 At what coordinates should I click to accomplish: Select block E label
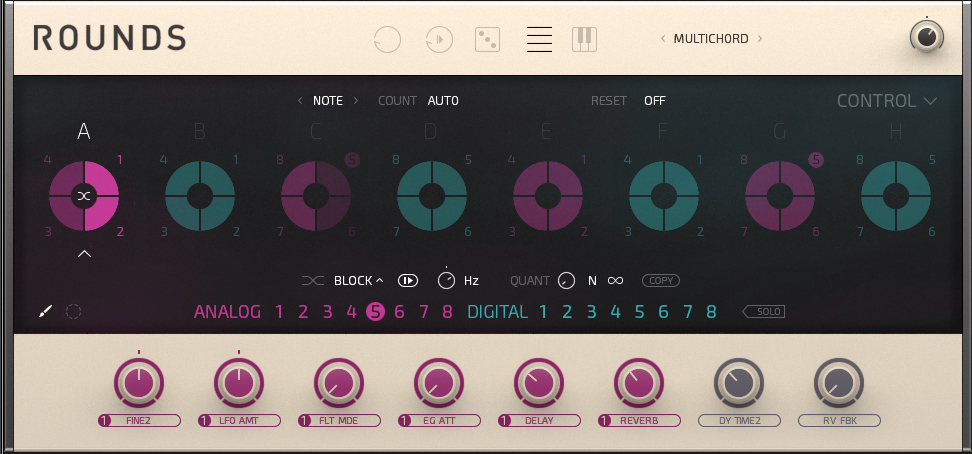coord(547,131)
